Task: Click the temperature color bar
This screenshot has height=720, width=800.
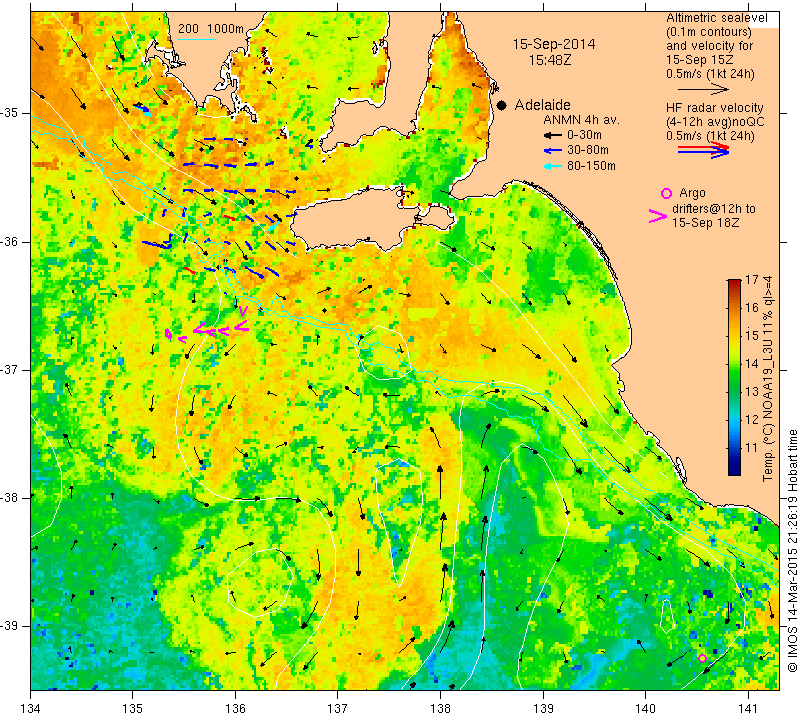Action: pyautogui.click(x=734, y=377)
